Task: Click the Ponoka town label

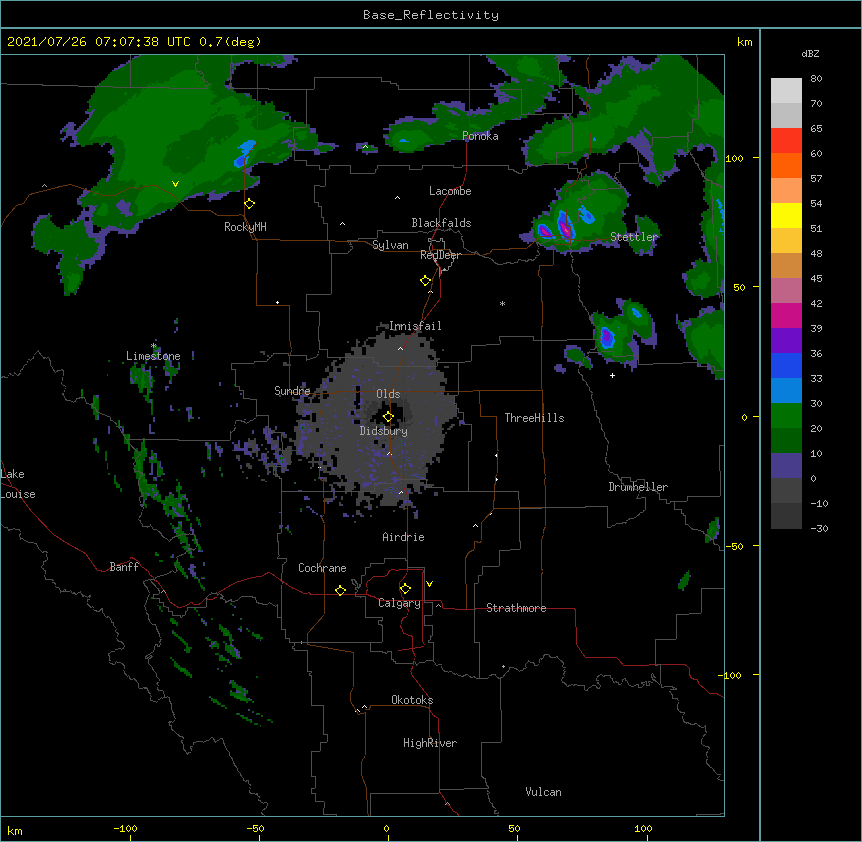Action: coord(480,136)
